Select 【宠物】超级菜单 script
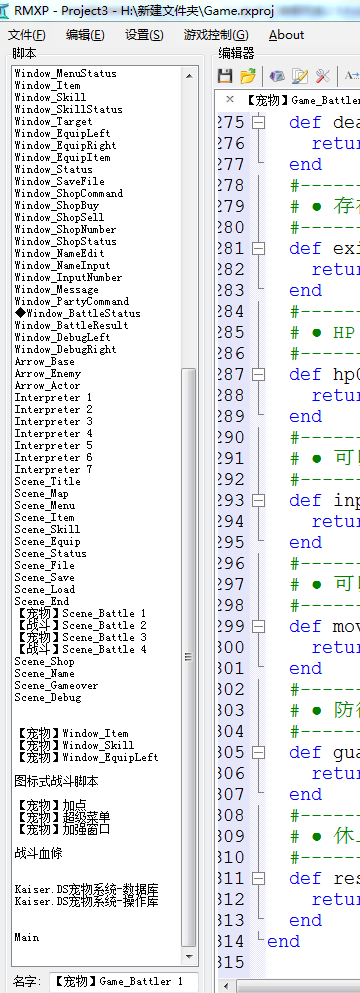360x993 pixels. 63,818
